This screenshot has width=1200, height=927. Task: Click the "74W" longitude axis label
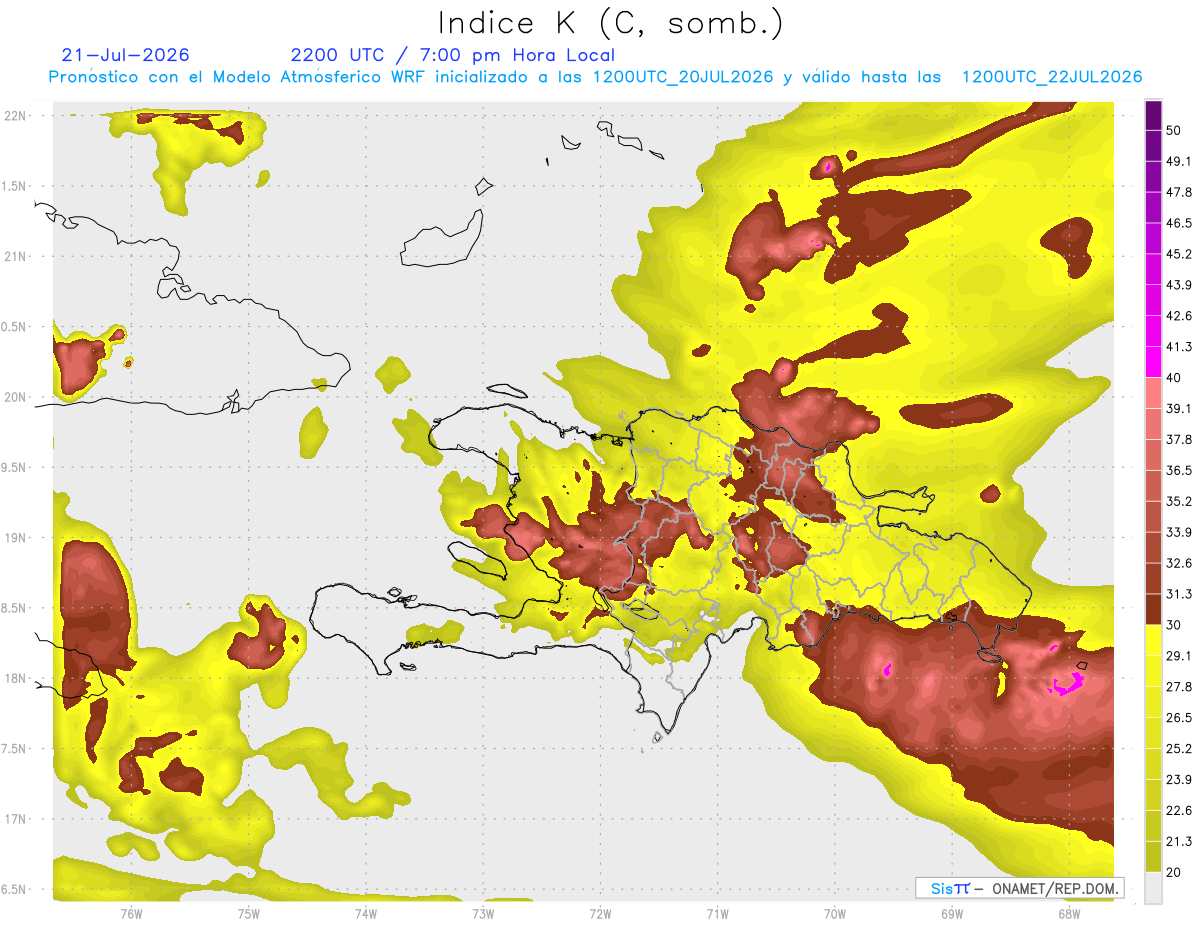click(366, 913)
